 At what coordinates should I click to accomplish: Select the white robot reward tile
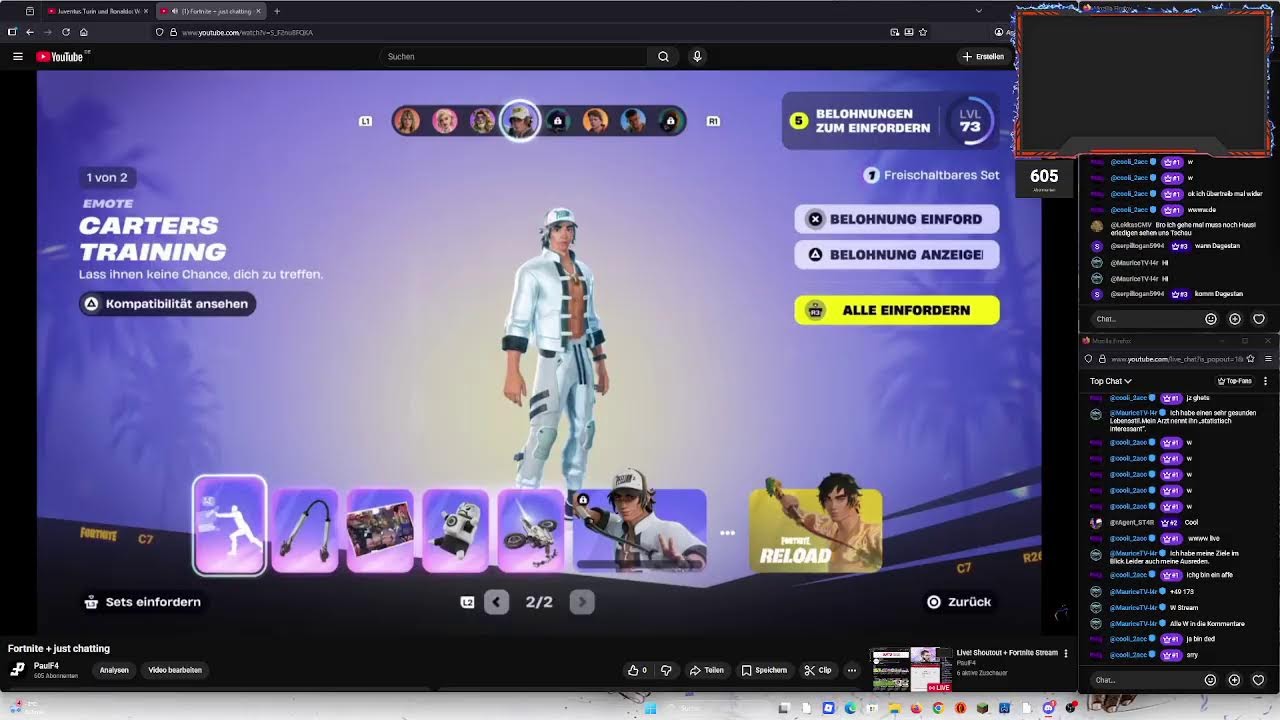455,530
